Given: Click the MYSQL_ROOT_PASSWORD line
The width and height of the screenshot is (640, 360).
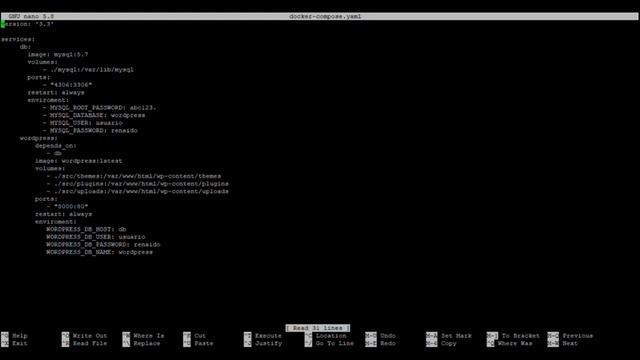Looking at the screenshot, I should pyautogui.click(x=100, y=108).
